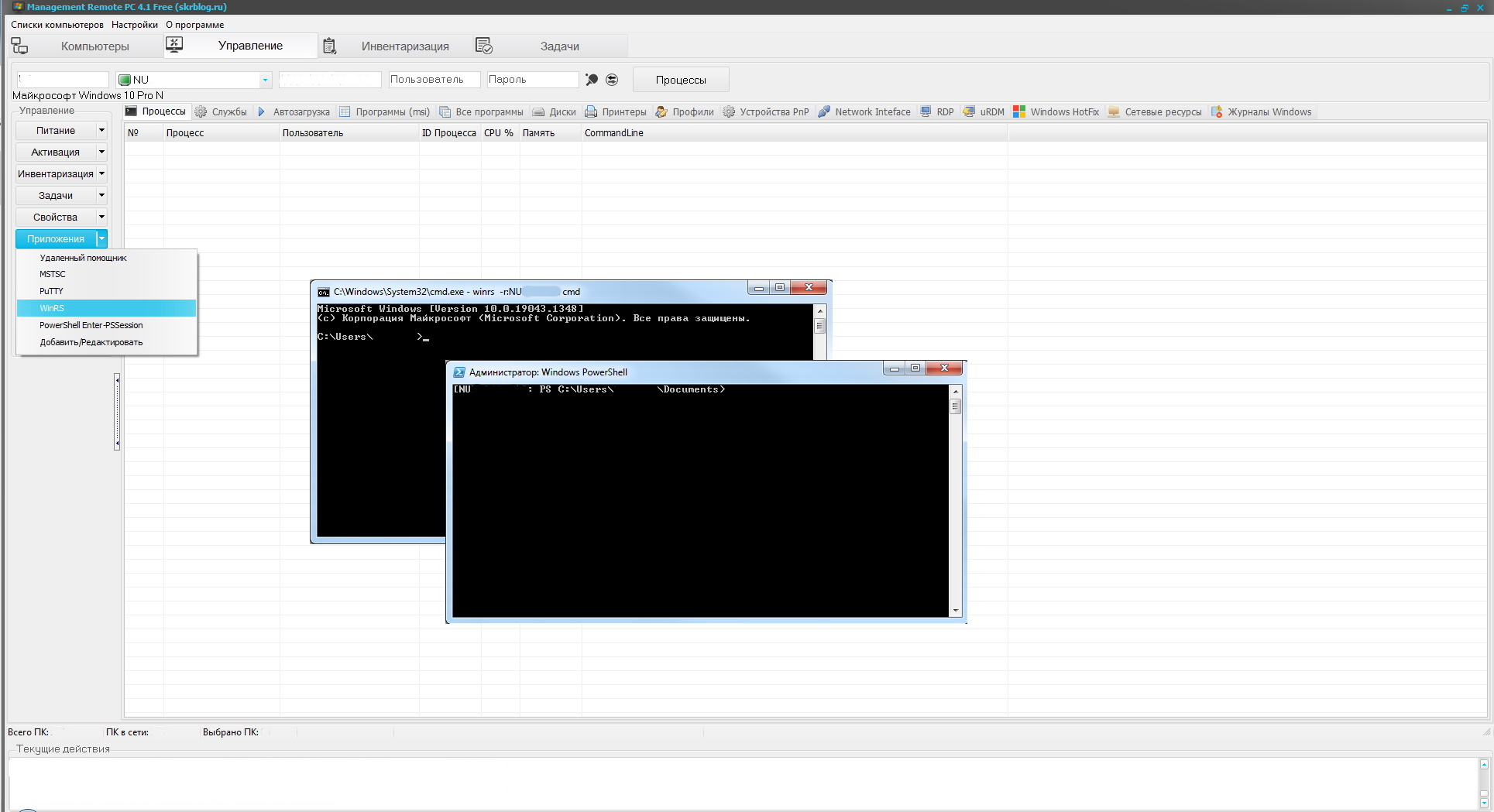
Task: Click the Питание button
Action: [56, 130]
